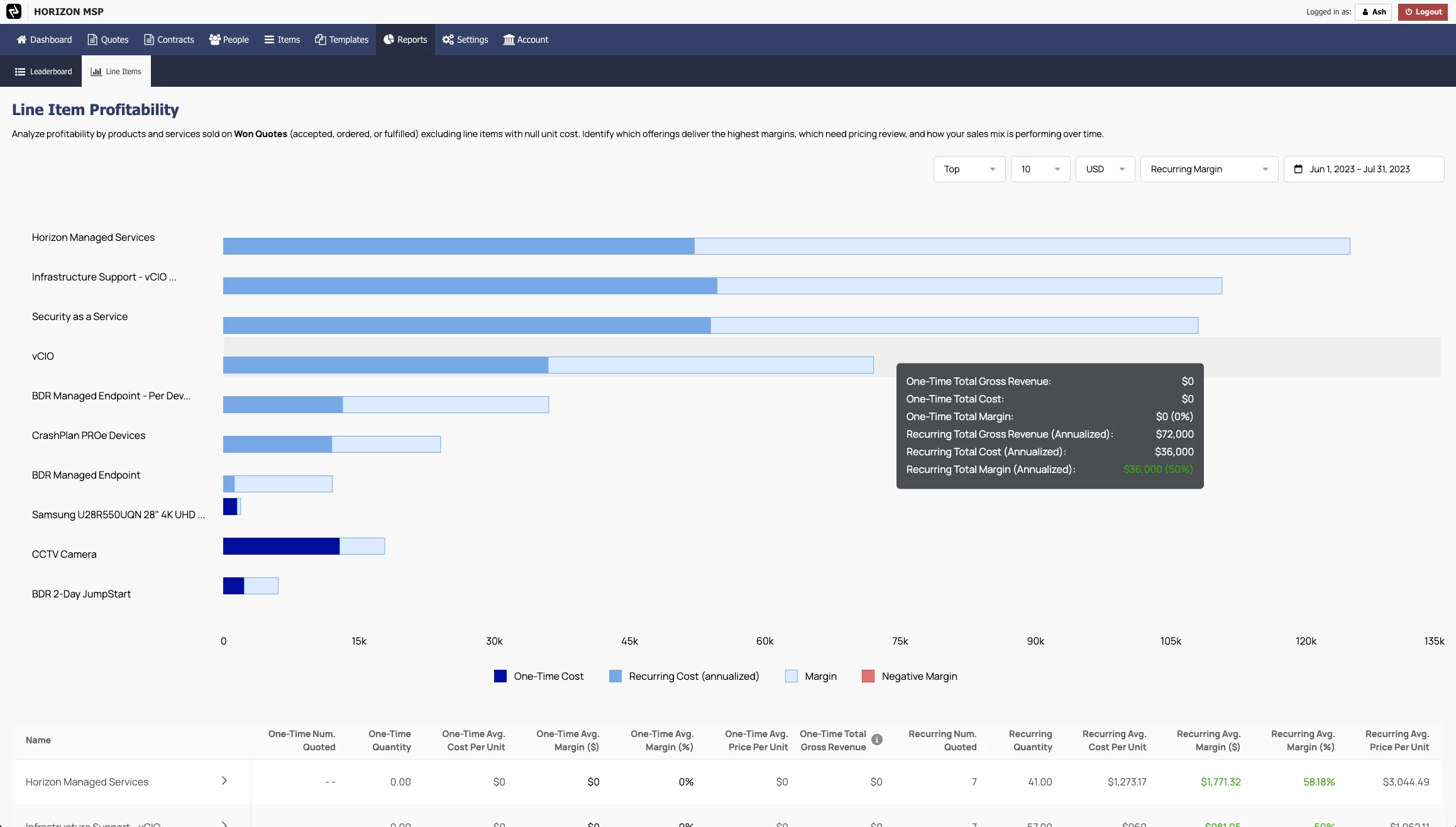The image size is (1456, 827).
Task: Expand the Horizon Managed Services row chevron
Action: 224,781
